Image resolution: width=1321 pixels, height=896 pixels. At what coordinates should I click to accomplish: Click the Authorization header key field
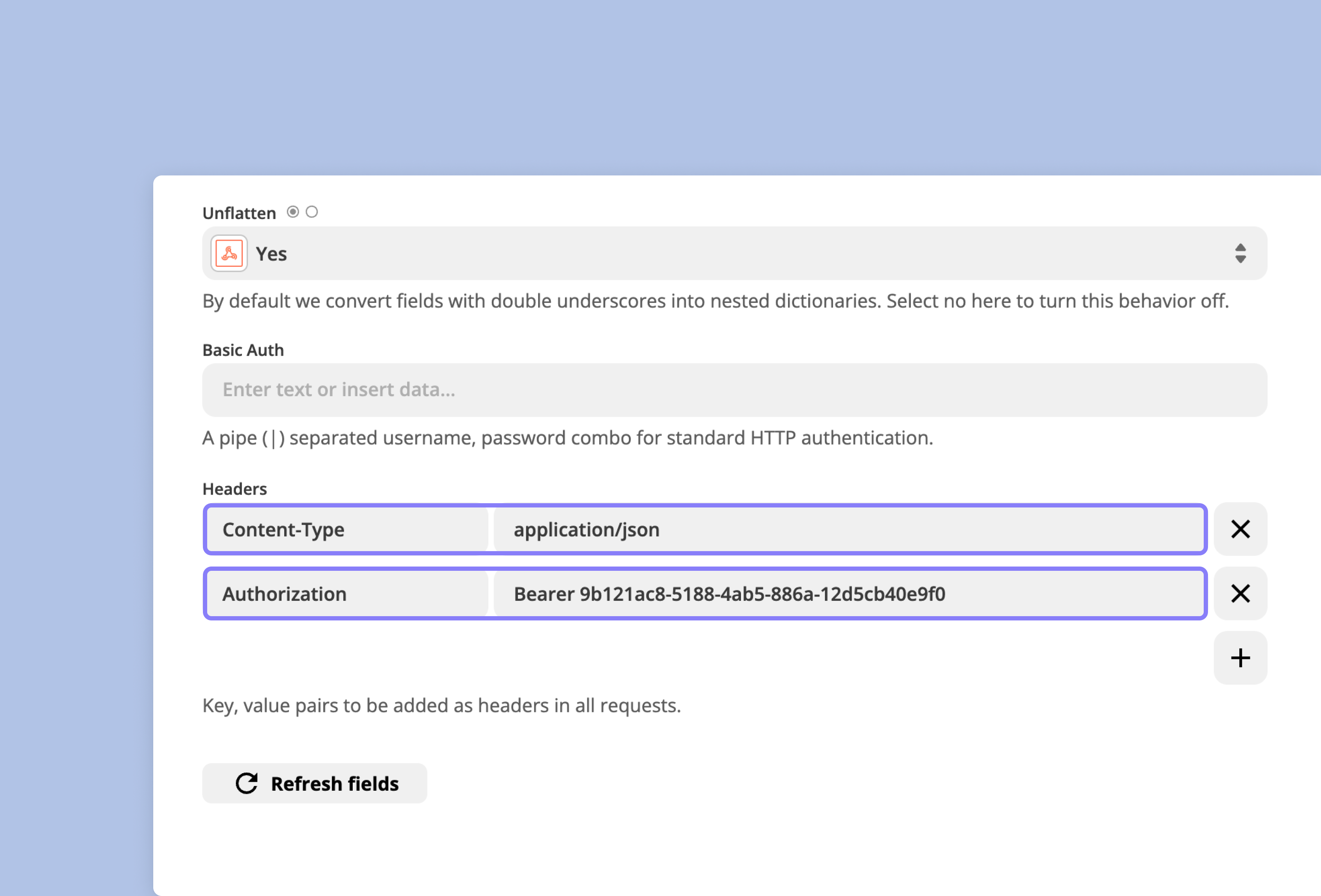(x=347, y=594)
